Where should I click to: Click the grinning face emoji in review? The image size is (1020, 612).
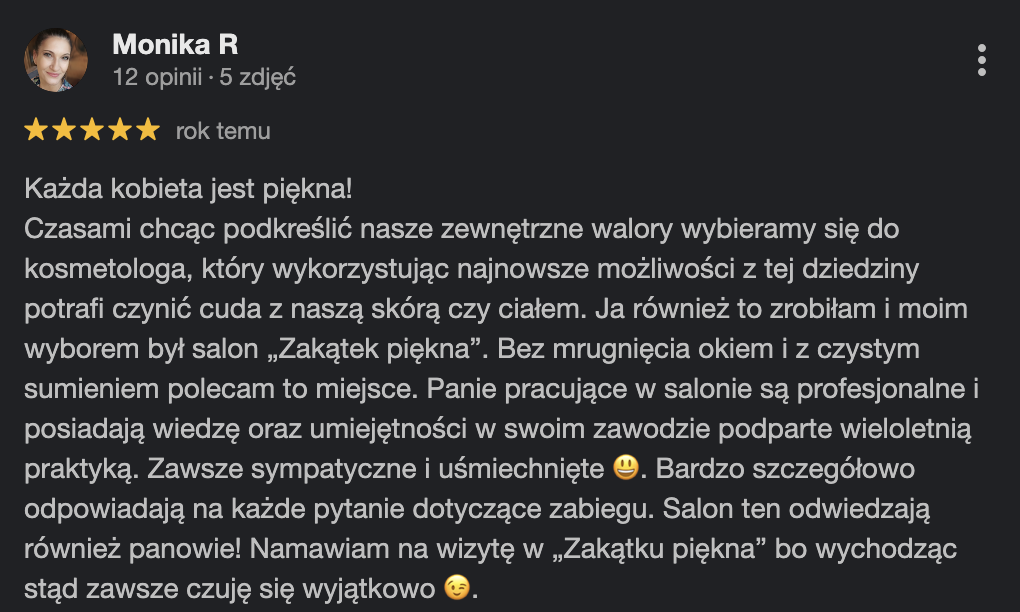pos(624,468)
